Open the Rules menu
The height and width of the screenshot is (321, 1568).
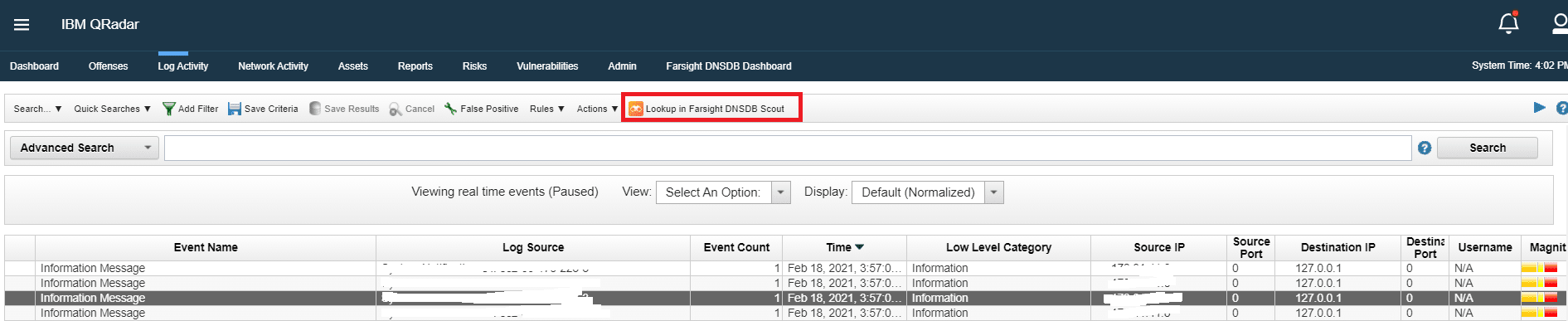(547, 109)
